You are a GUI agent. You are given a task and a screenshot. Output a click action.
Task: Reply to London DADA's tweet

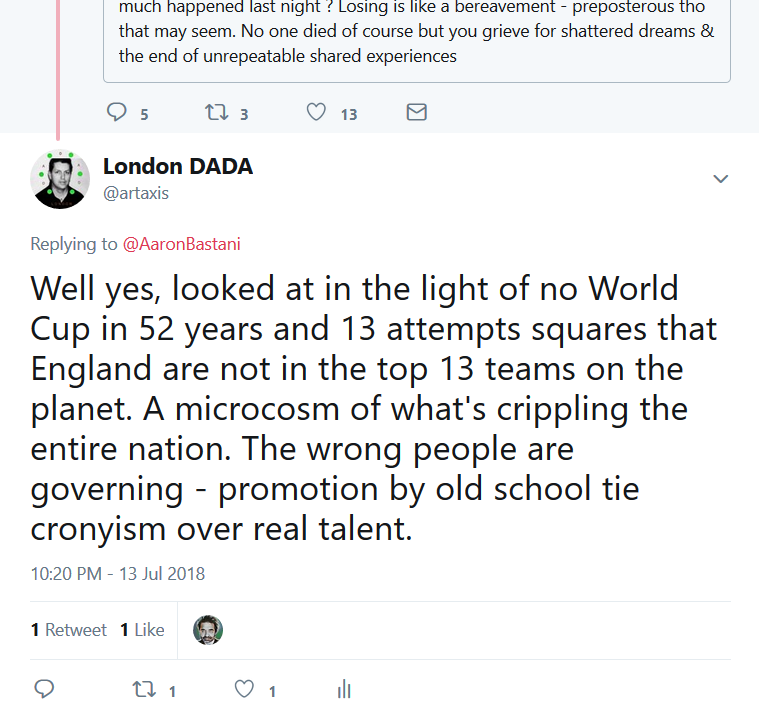click(44, 689)
